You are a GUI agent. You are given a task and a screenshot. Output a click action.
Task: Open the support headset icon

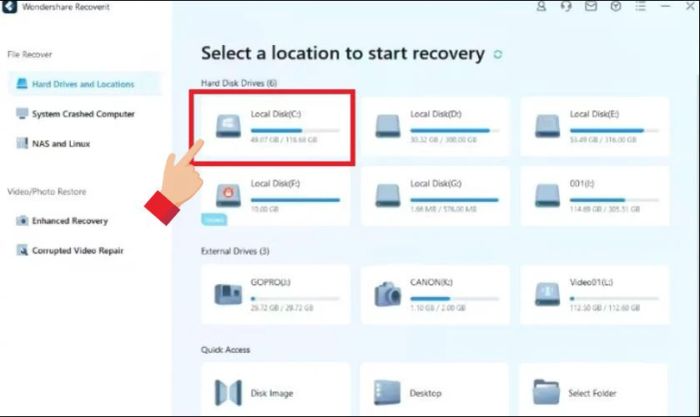566,6
